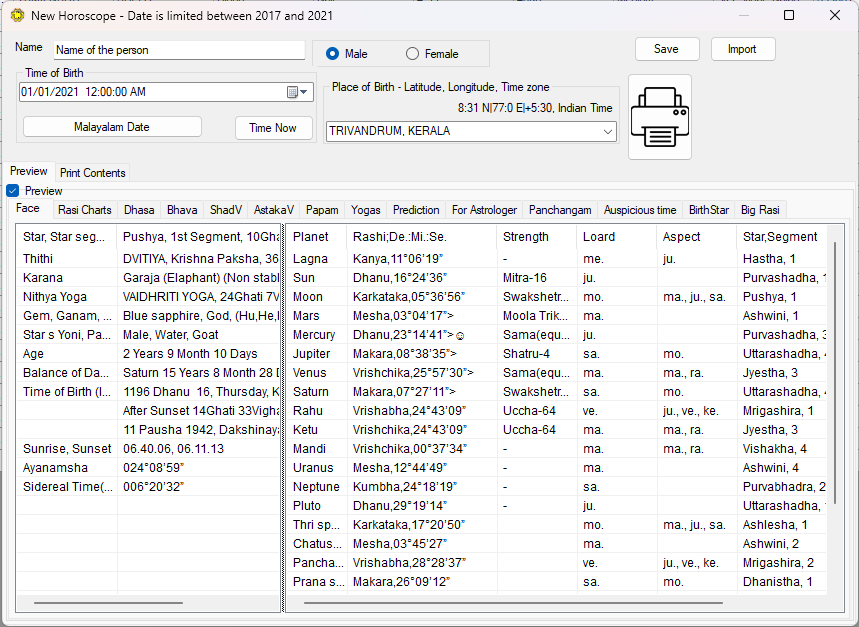
Task: Open the BirthStar tab
Action: (x=709, y=210)
